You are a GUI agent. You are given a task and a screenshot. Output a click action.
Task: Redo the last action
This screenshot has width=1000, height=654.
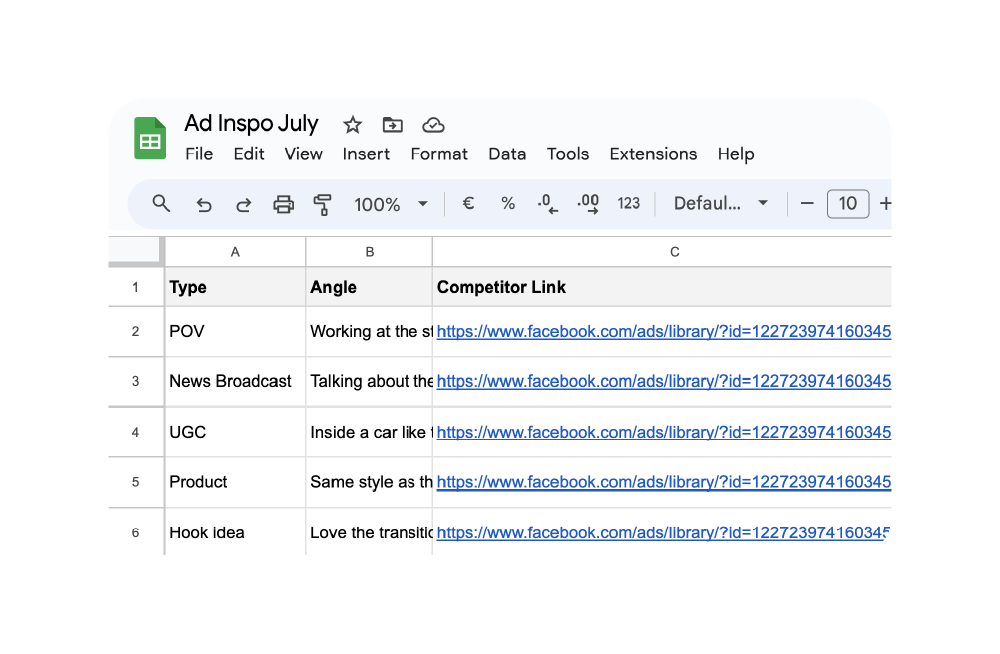243,205
